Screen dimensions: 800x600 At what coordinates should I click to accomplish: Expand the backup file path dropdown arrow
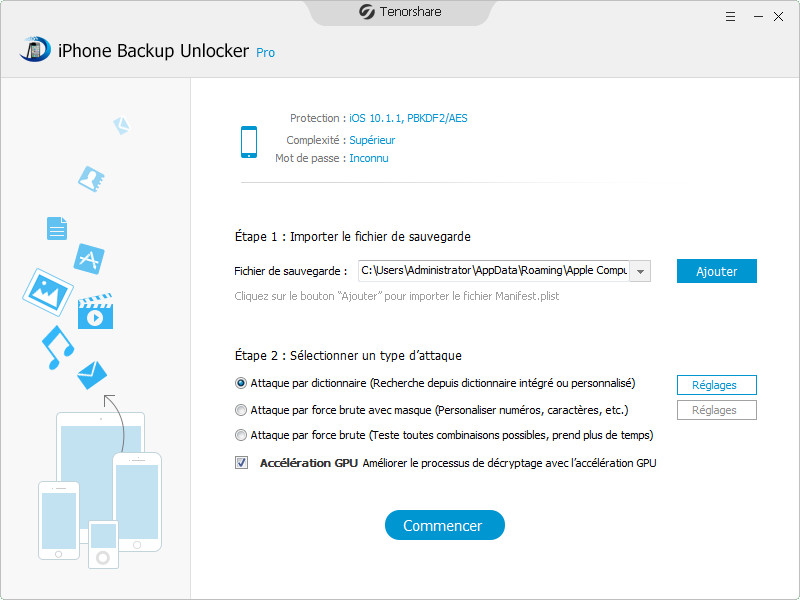click(640, 271)
